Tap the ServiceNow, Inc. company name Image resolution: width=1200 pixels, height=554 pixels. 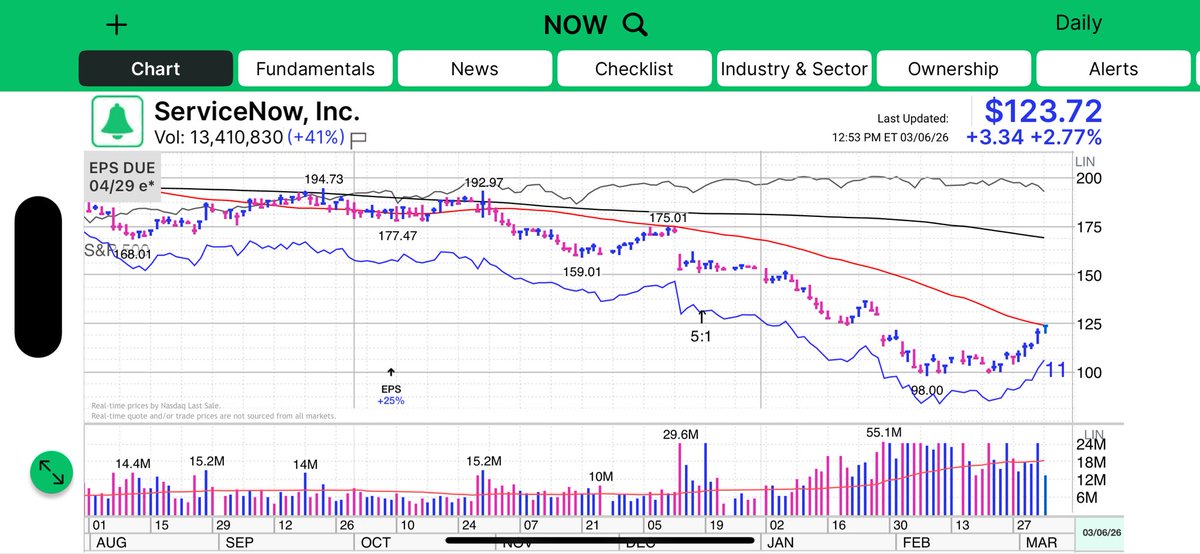tap(257, 111)
